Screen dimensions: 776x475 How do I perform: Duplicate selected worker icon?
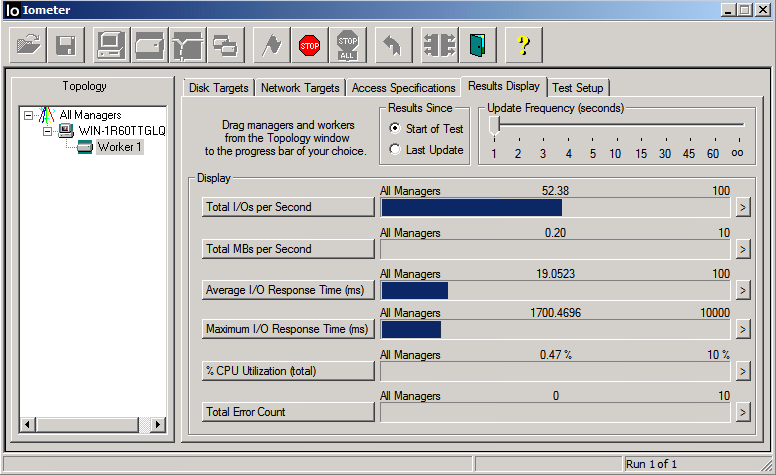[x=226, y=46]
